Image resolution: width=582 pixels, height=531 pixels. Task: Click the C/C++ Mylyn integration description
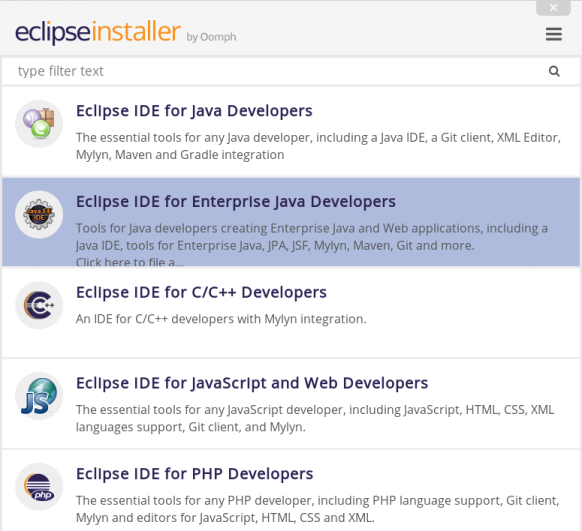point(221,319)
